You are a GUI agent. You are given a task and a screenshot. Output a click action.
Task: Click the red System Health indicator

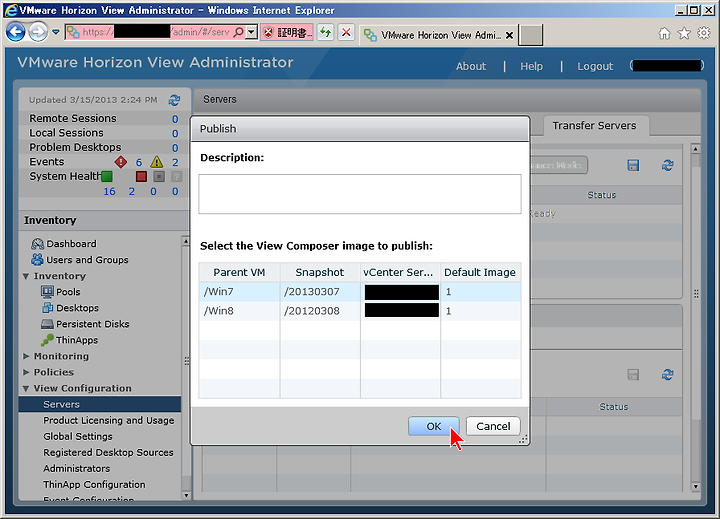(x=141, y=176)
